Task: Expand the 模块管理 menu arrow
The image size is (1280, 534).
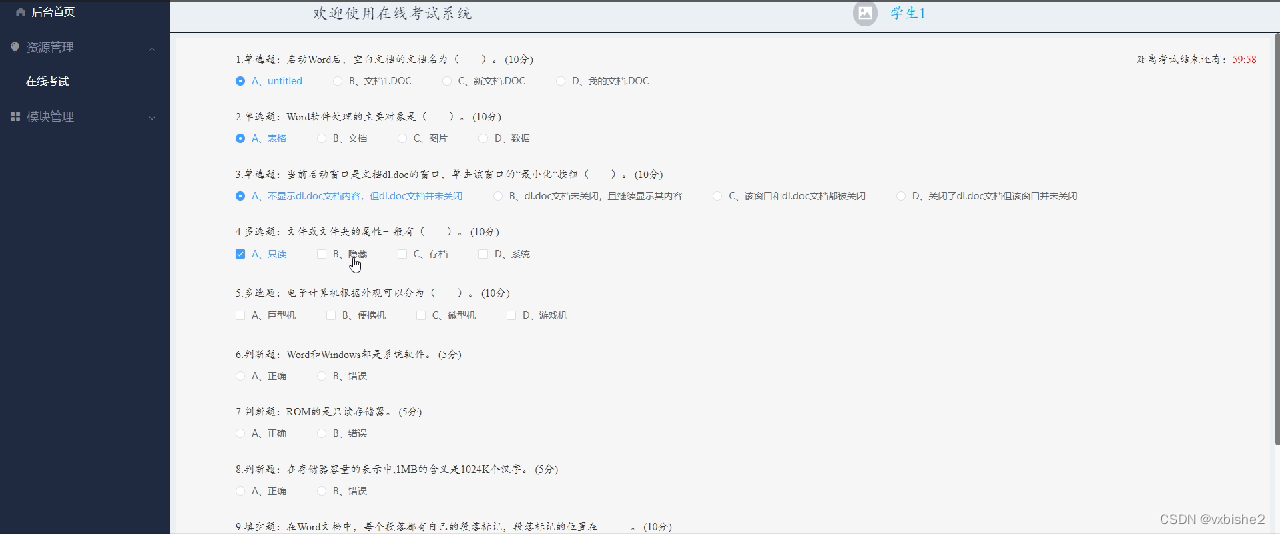Action: click(152, 117)
